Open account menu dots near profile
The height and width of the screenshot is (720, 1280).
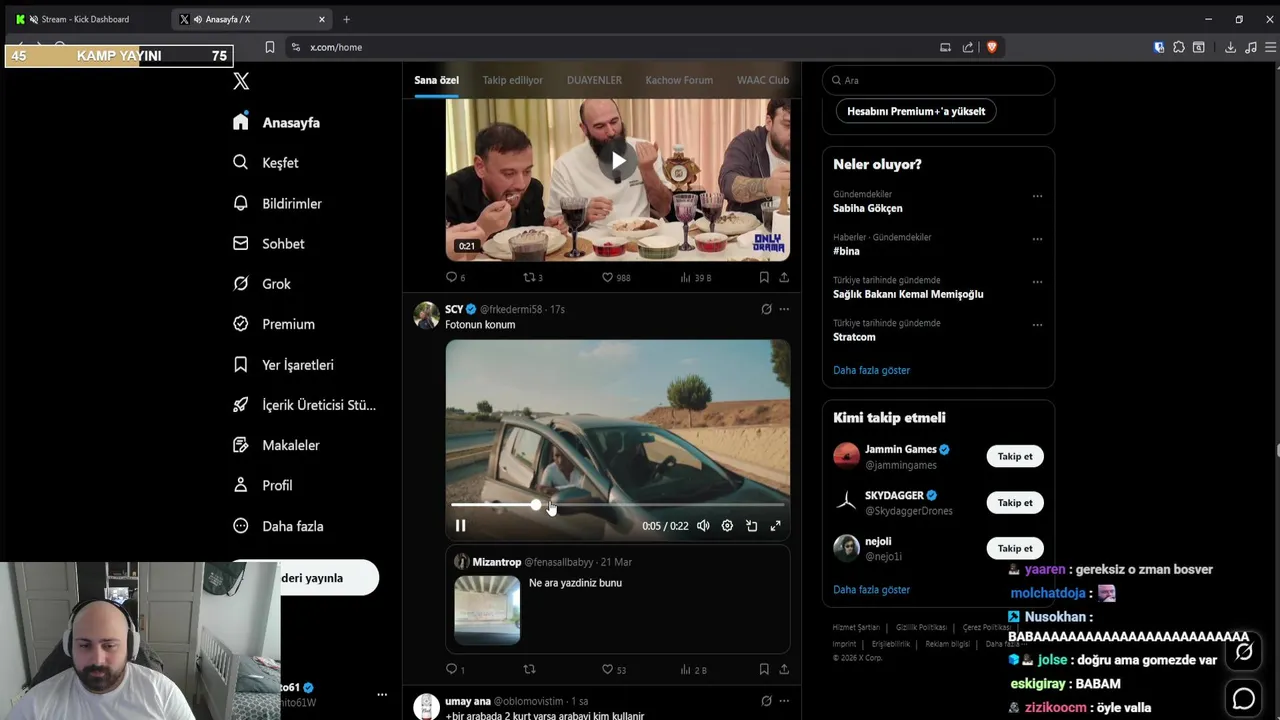(x=381, y=694)
